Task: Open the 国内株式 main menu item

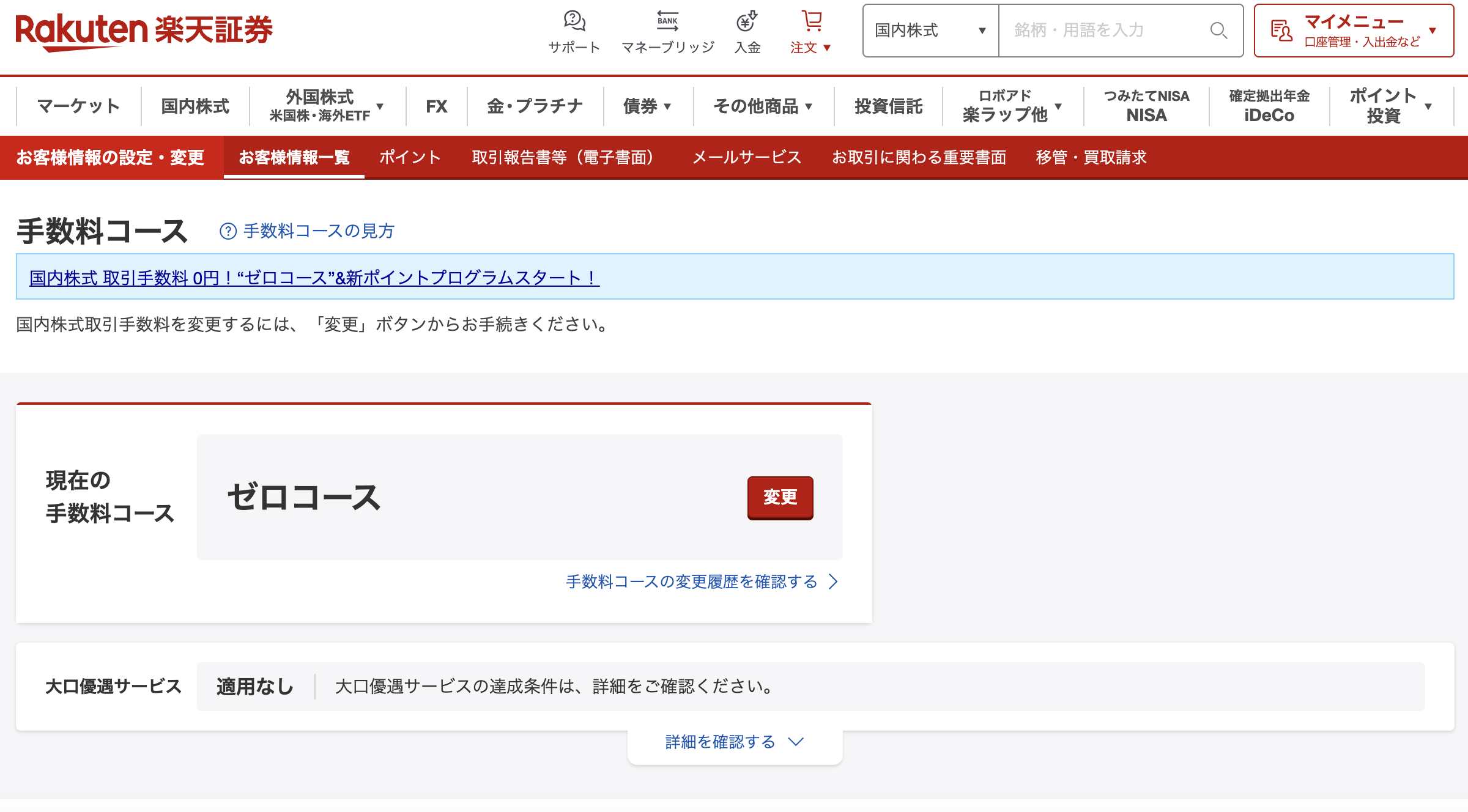Action: click(x=195, y=106)
